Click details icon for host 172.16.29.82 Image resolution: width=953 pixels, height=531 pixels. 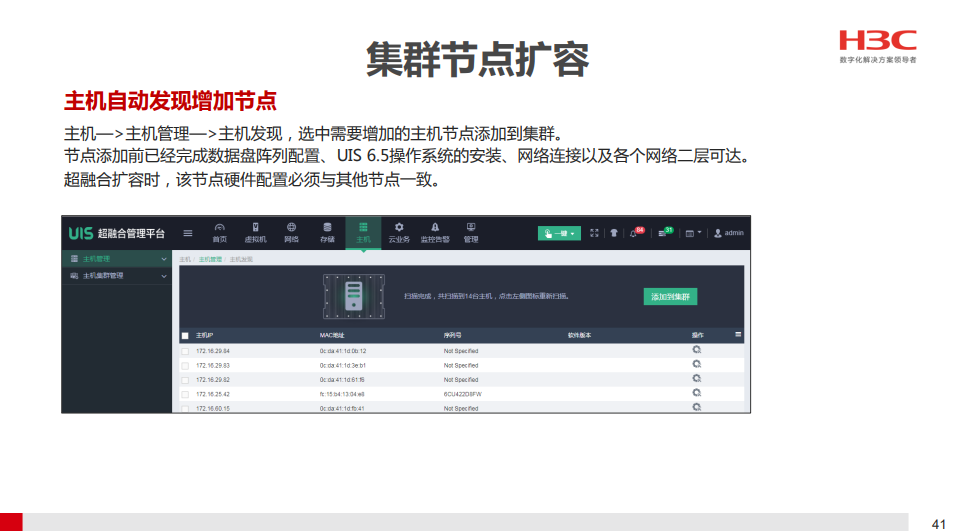[x=697, y=379]
